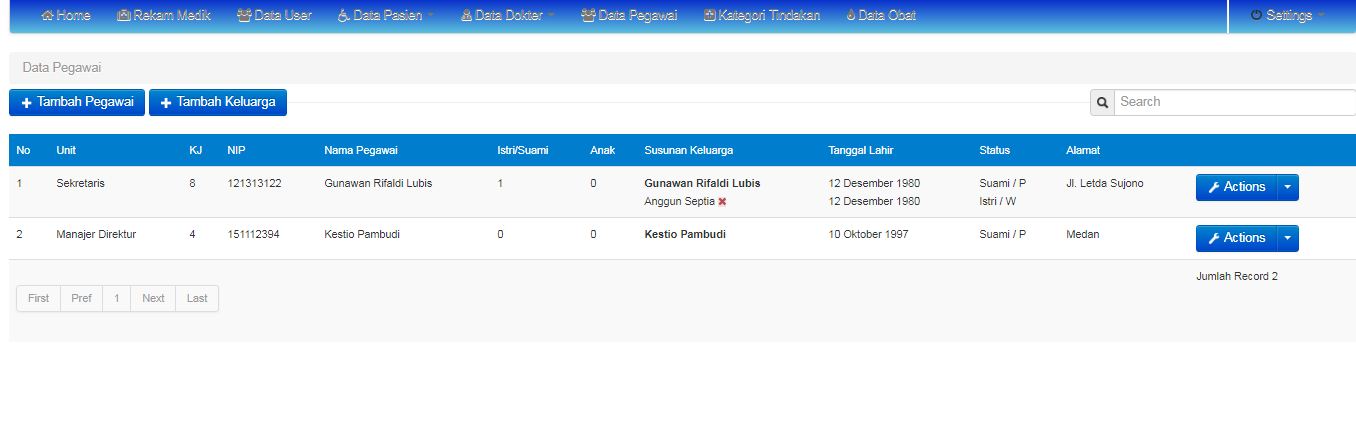Click bold name Kestio Pambudi in Susunan Keluarga
The width and height of the screenshot is (1356, 430).
pyautogui.click(x=685, y=234)
